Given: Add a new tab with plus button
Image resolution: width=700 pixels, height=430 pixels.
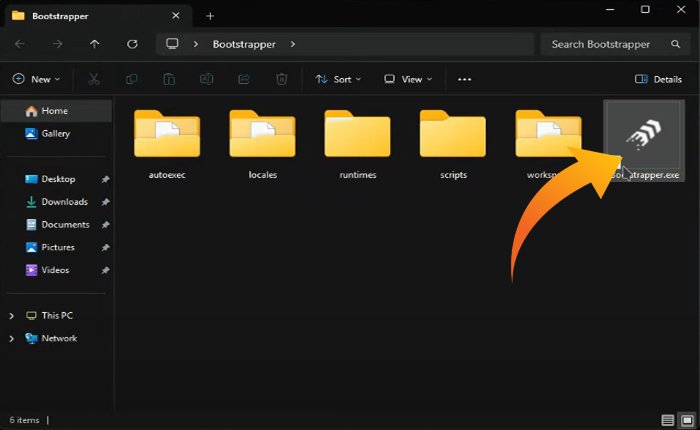Looking at the screenshot, I should point(210,16).
